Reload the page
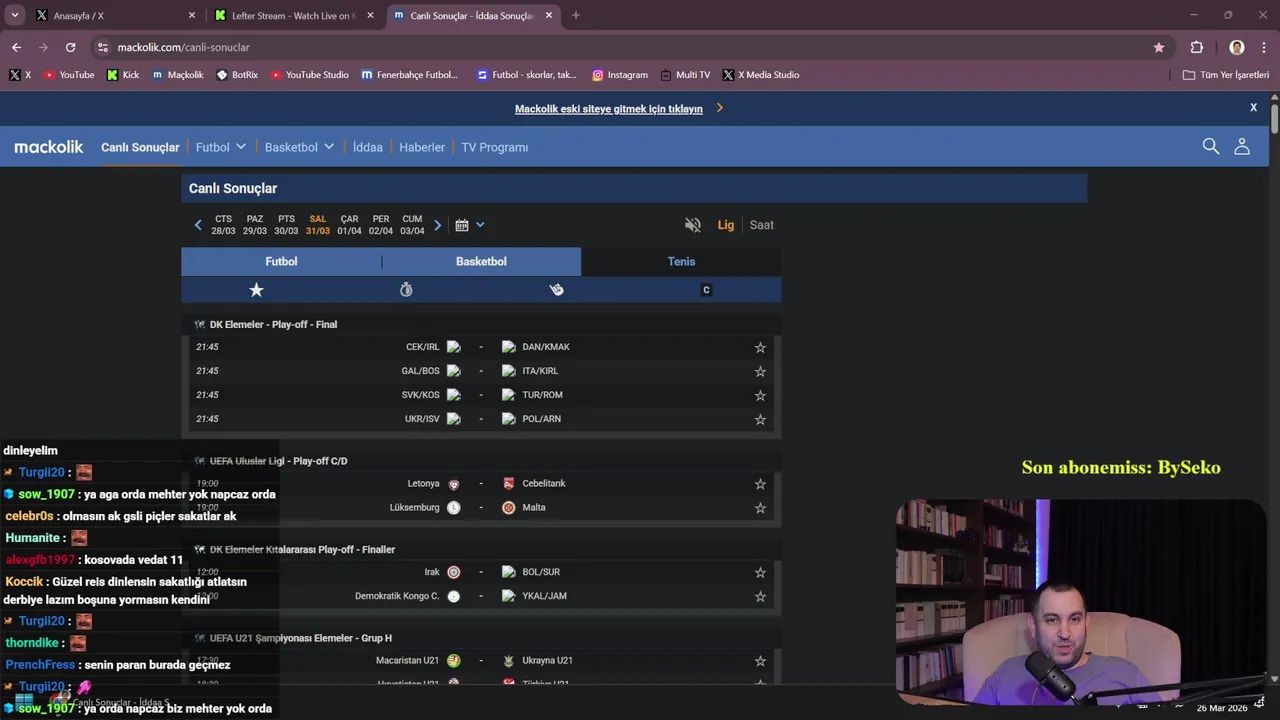Image resolution: width=1280 pixels, height=720 pixels. click(70, 47)
